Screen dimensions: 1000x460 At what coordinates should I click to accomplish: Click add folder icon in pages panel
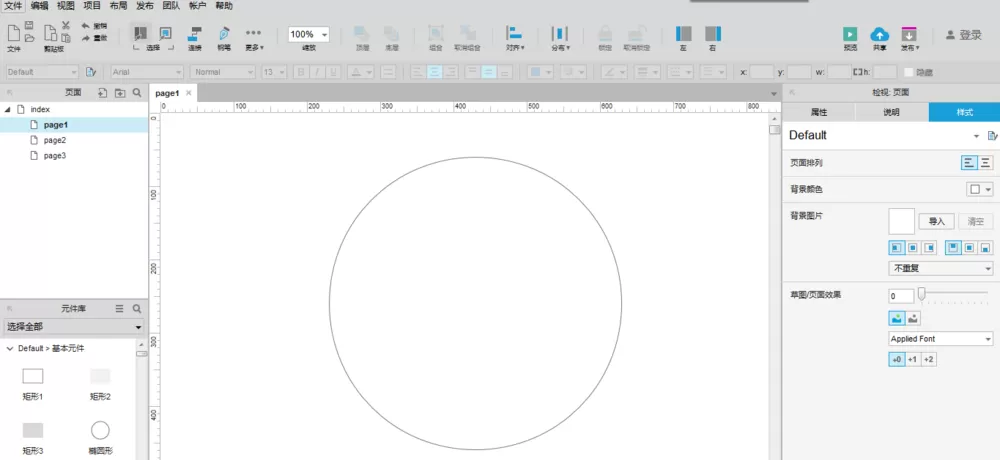coord(120,93)
